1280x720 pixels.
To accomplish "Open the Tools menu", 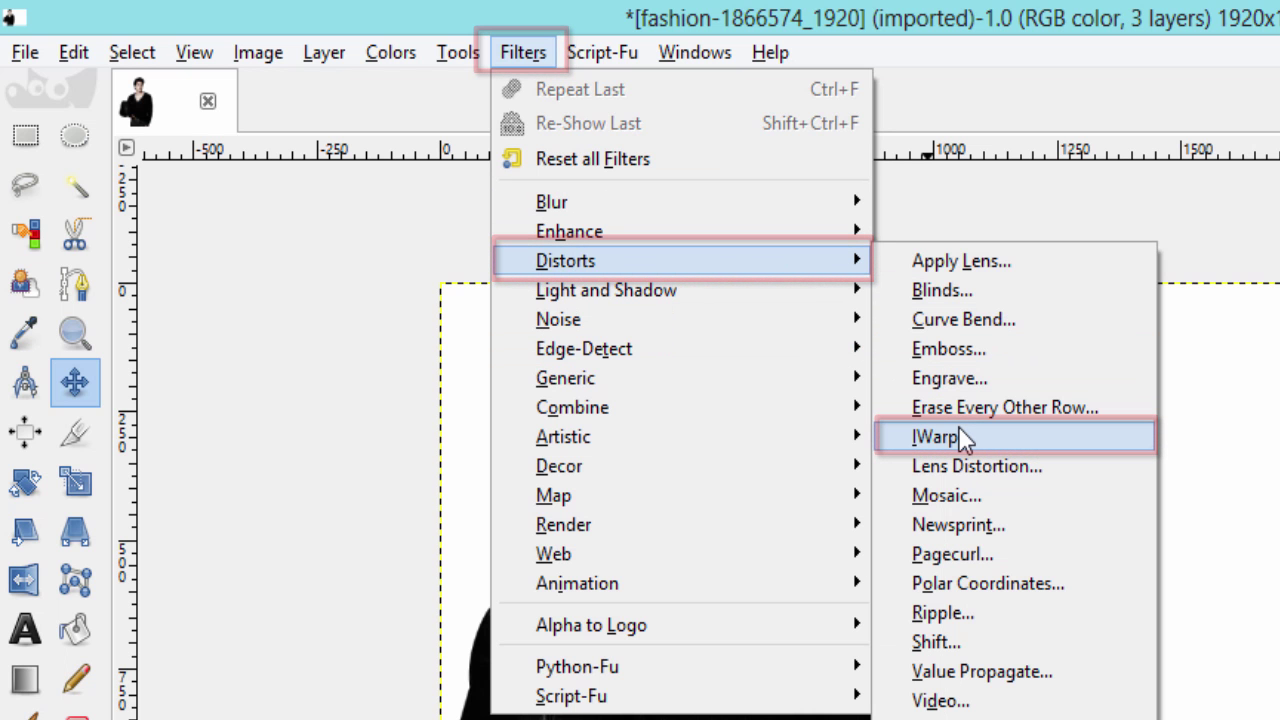I will point(458,52).
